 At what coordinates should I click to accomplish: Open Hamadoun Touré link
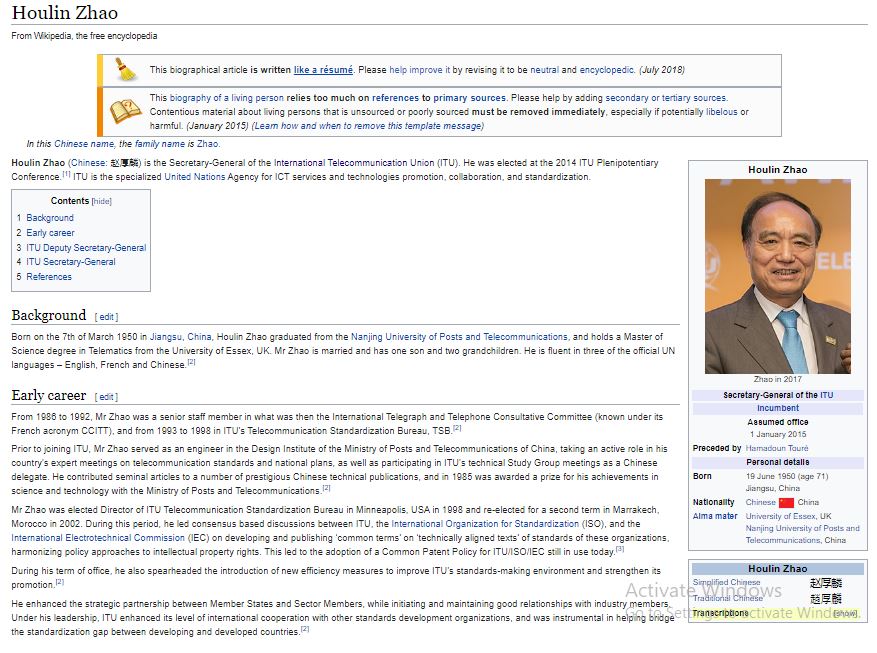tap(777, 448)
